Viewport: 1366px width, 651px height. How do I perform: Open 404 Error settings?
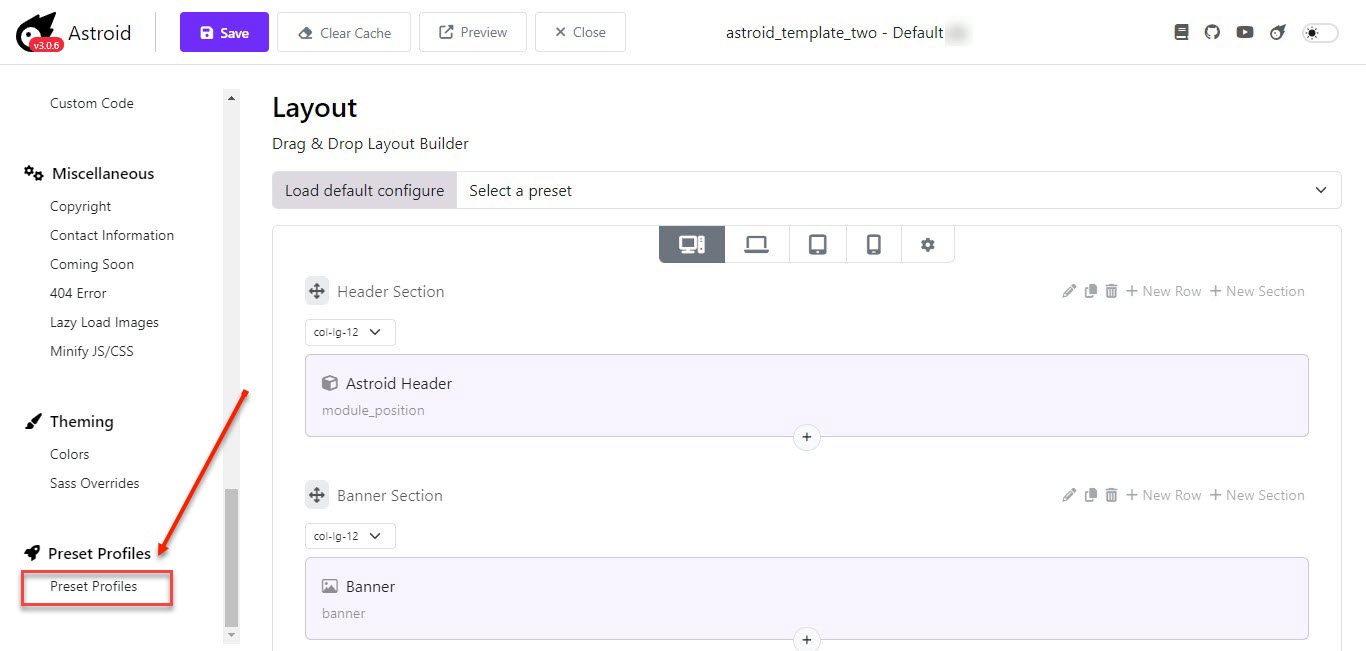coord(78,293)
